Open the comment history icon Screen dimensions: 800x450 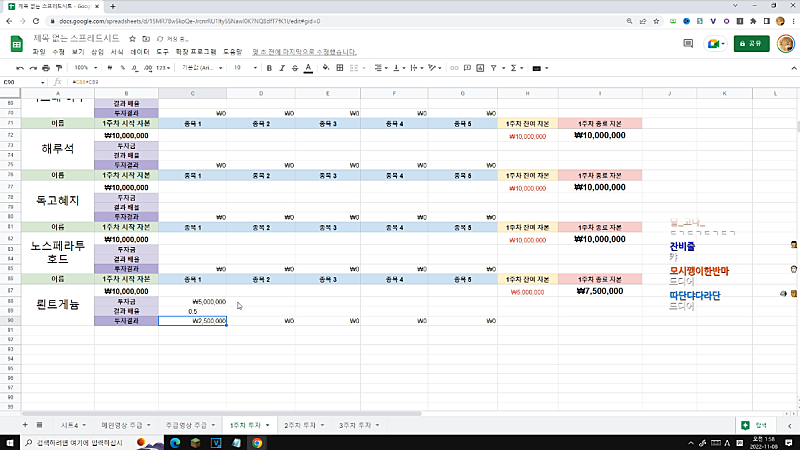coord(688,44)
